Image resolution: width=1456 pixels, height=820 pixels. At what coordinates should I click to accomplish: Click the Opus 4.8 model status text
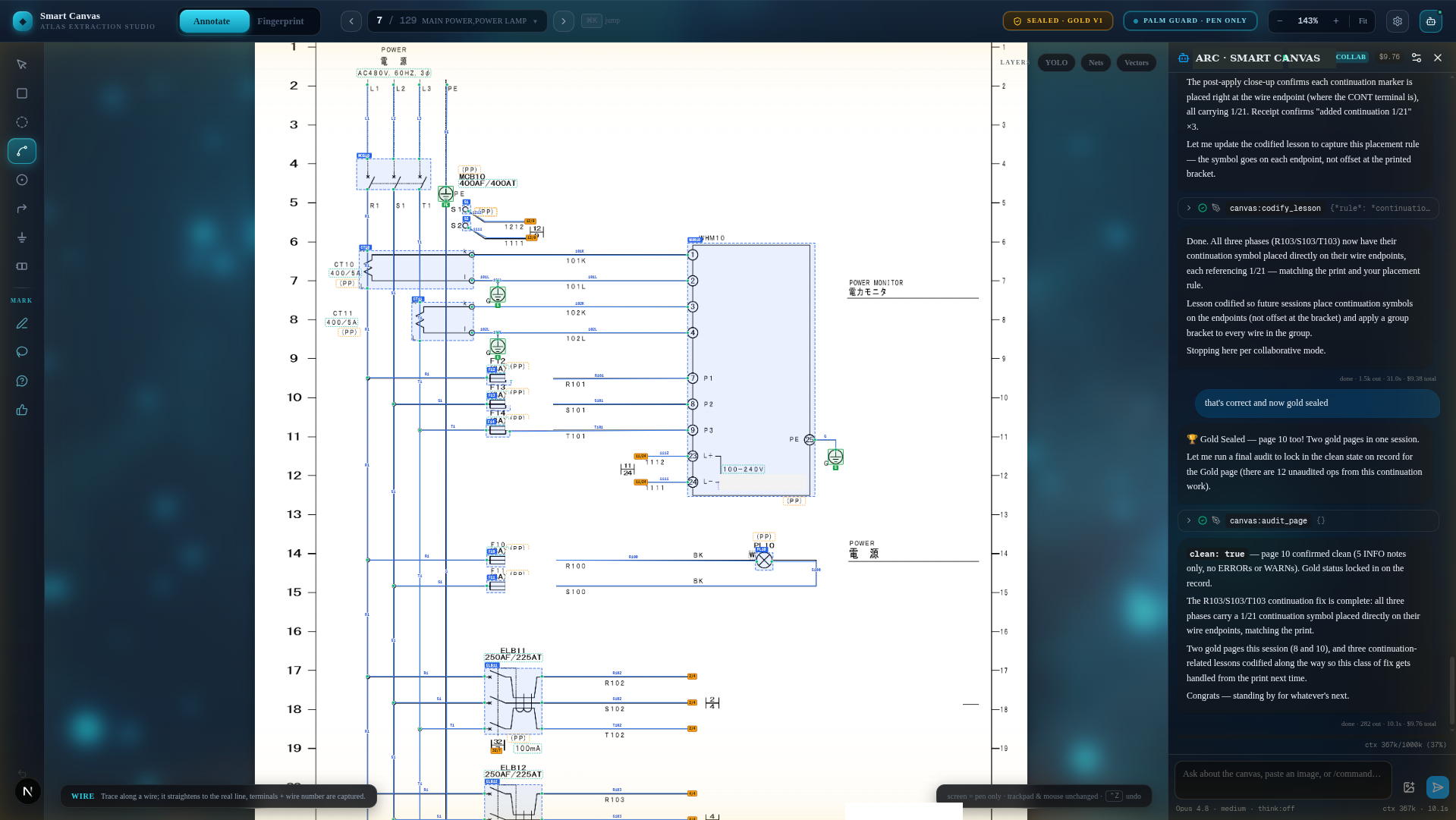pos(1235,809)
